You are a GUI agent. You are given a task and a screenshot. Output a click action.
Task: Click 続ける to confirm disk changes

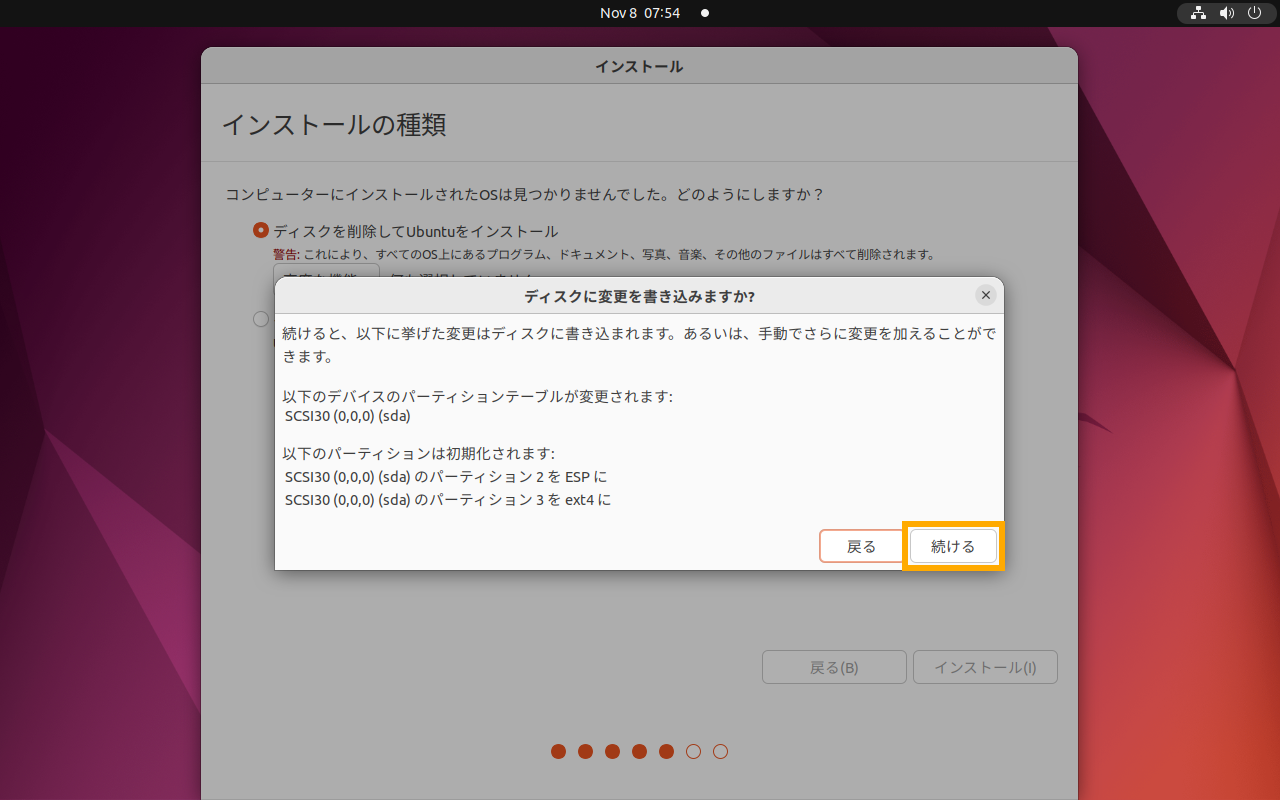(953, 546)
